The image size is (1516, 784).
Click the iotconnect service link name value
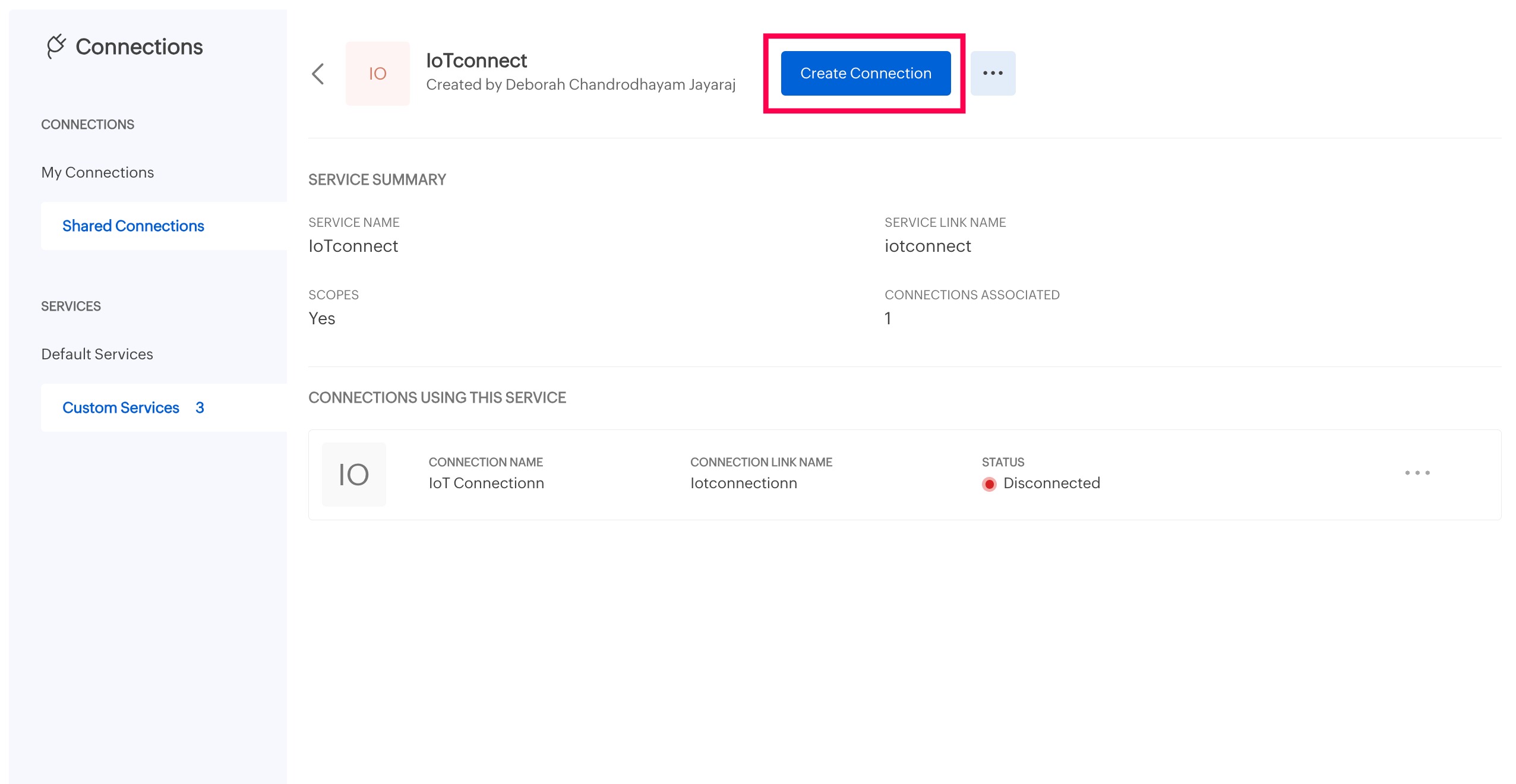[927, 246]
